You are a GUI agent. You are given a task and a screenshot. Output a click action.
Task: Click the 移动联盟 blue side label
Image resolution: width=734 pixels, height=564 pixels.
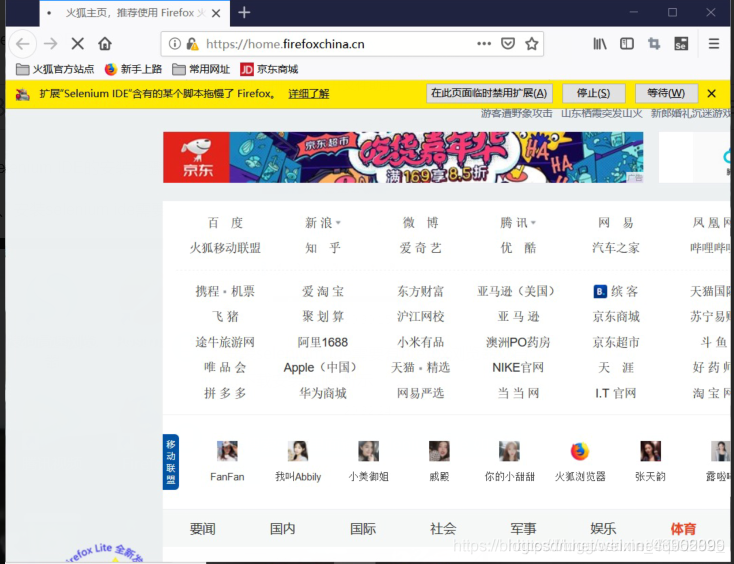(x=171, y=462)
